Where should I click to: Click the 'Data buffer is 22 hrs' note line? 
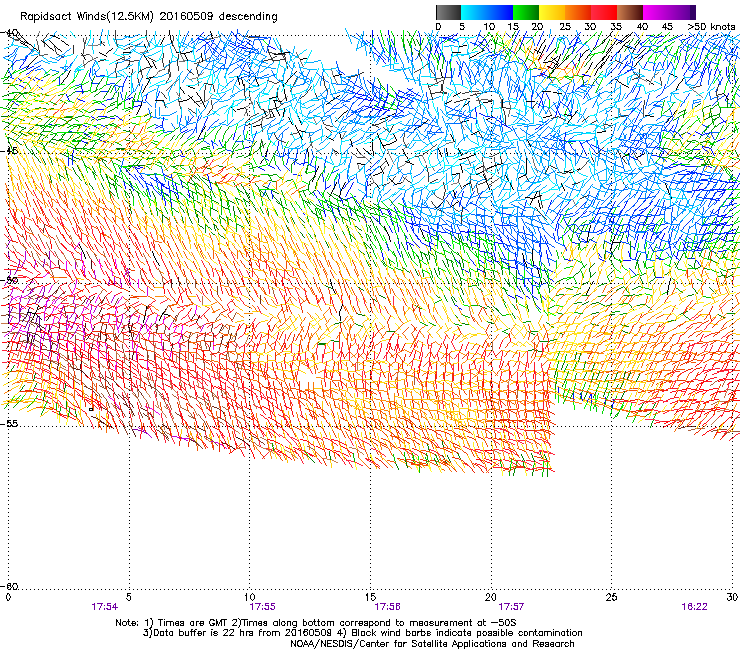[362, 633]
